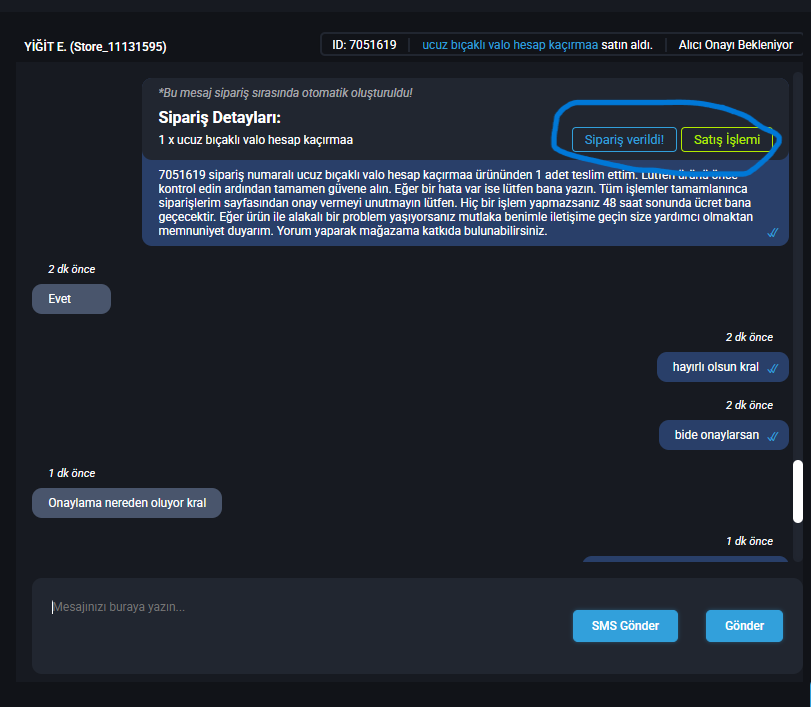Click the 1 dk önce timestamp above Onaylama message
This screenshot has height=707, width=811.
coord(71,473)
